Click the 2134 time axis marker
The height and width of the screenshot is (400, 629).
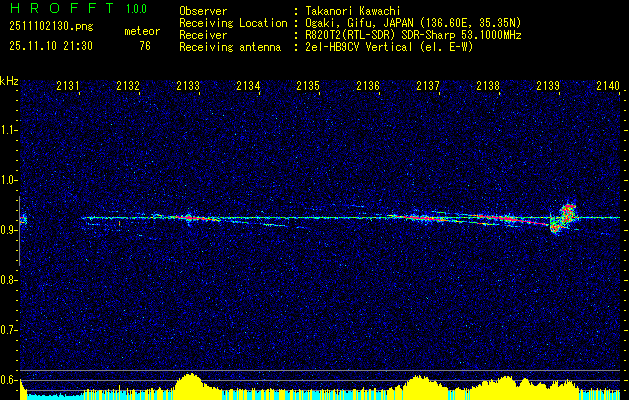click(248, 86)
